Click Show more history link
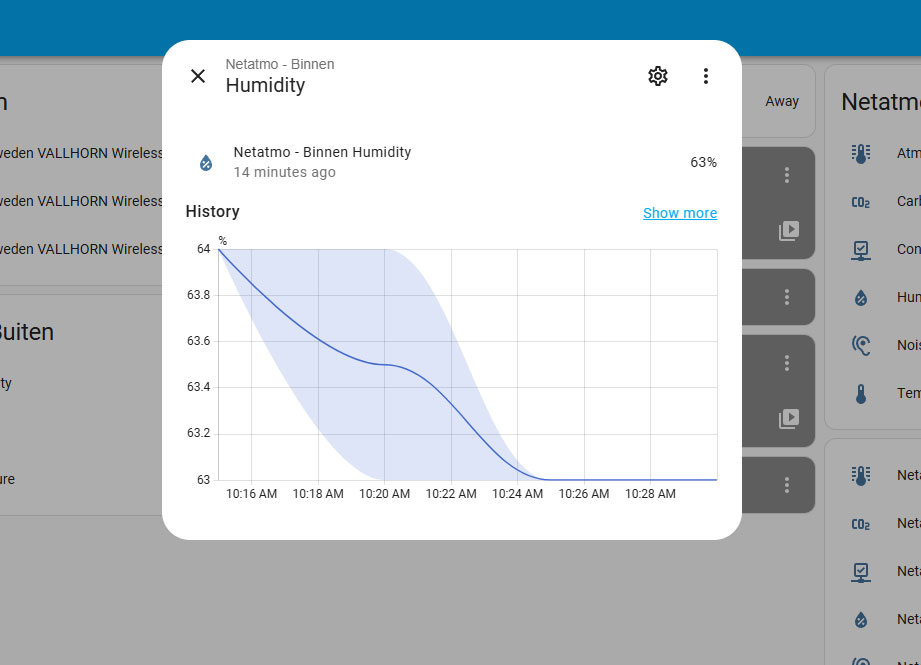 tap(680, 213)
